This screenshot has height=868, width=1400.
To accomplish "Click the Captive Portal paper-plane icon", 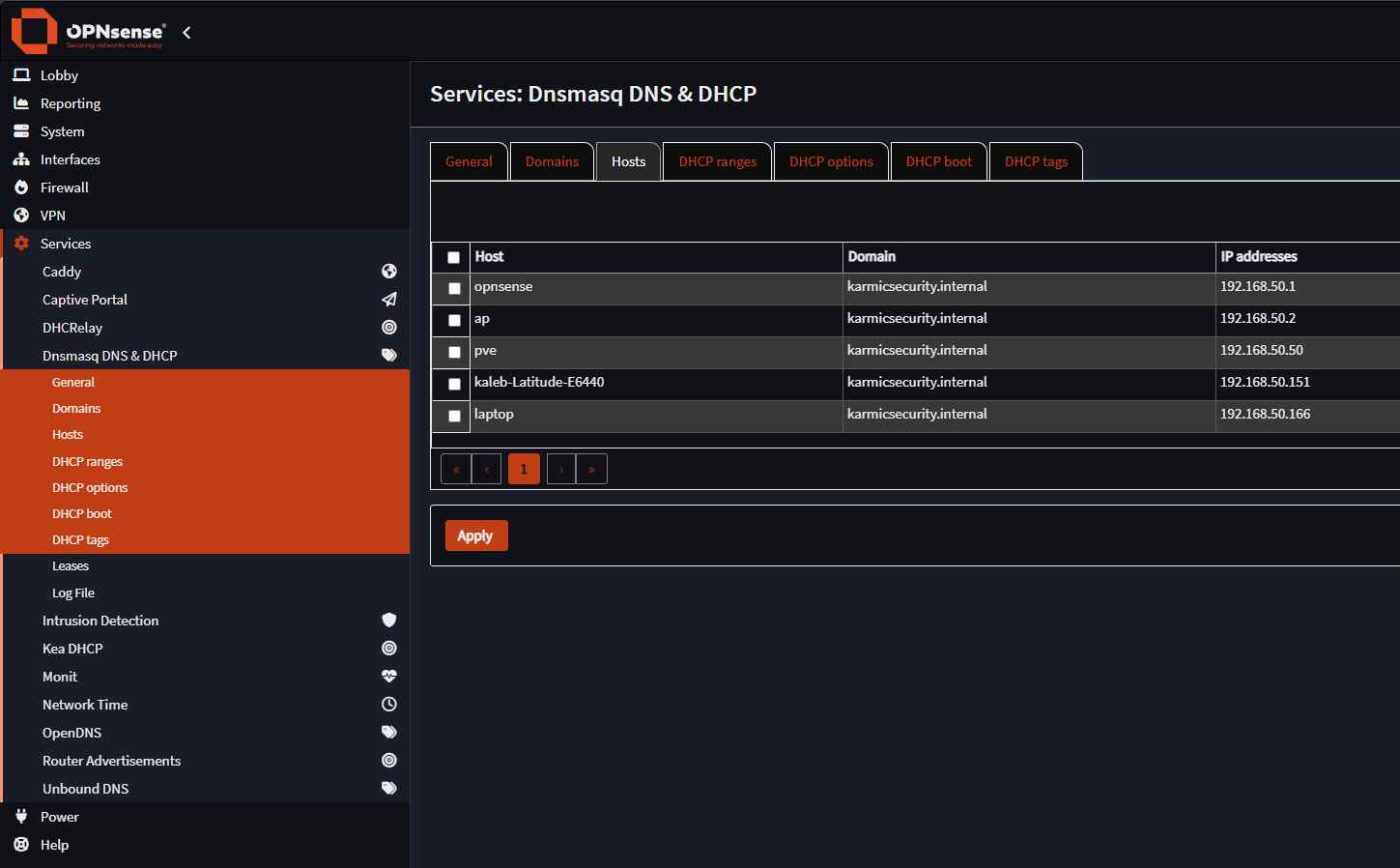I will pos(389,299).
